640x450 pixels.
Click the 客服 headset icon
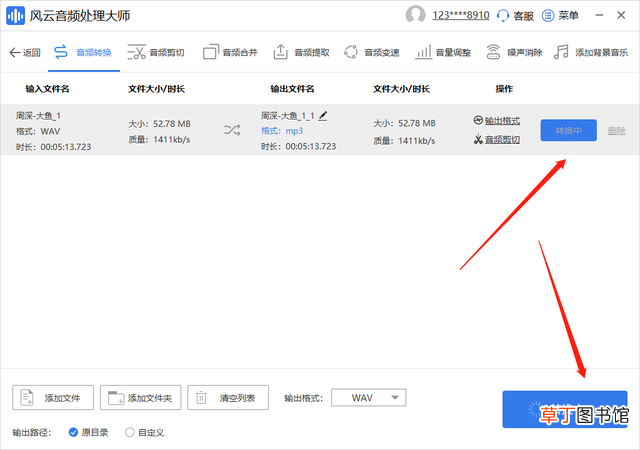coord(503,16)
